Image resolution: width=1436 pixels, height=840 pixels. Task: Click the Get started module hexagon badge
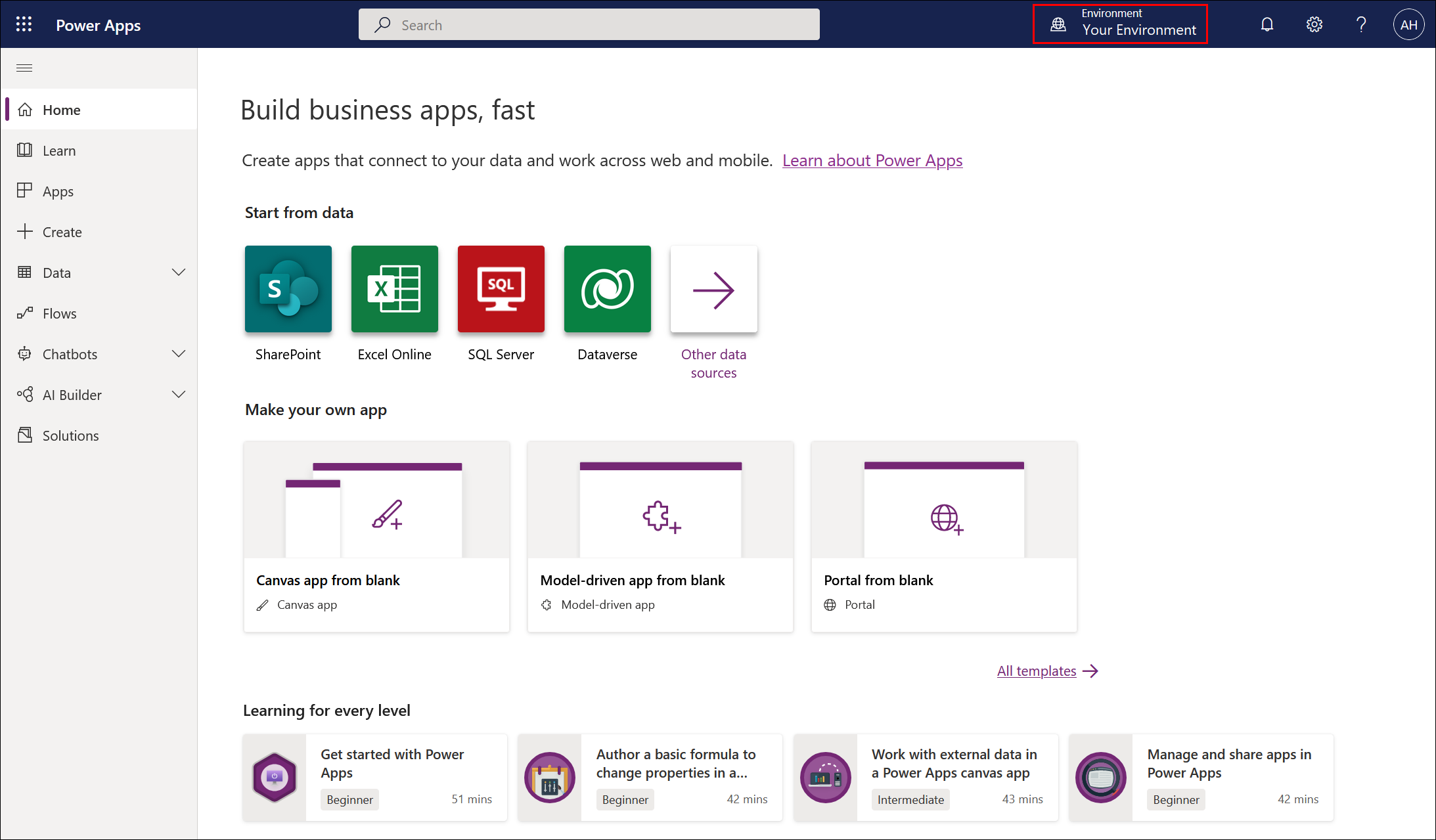[x=275, y=778]
